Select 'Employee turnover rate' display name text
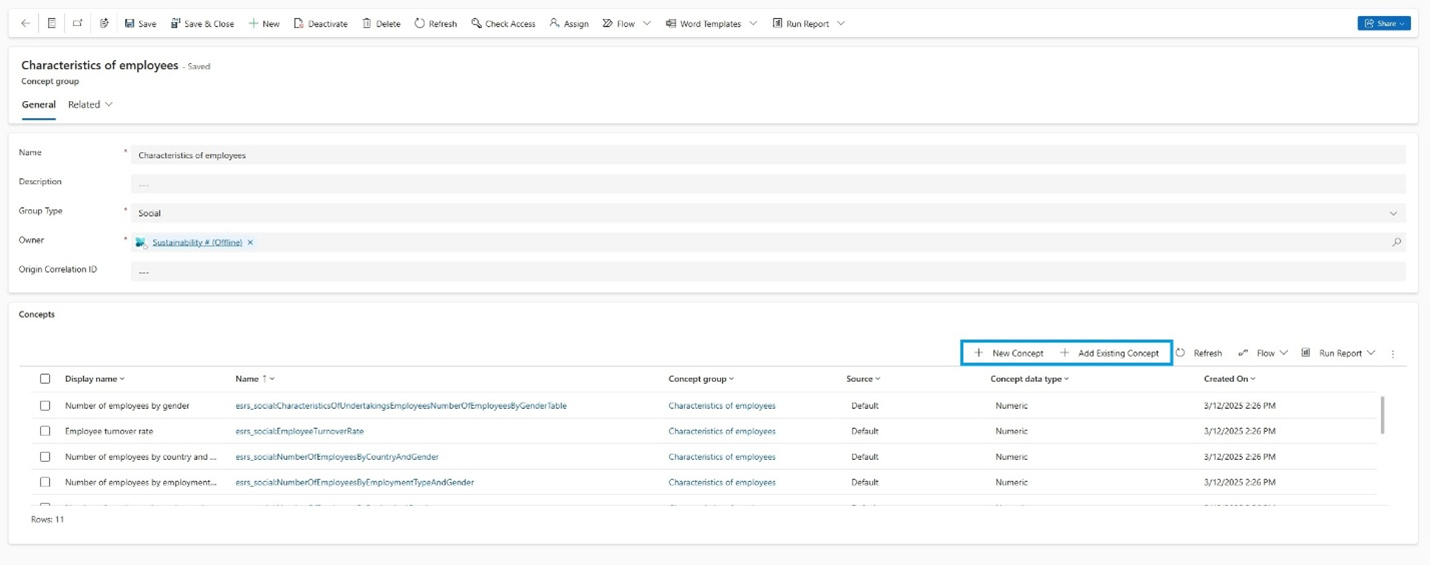The height and width of the screenshot is (565, 1430). click(x=109, y=431)
